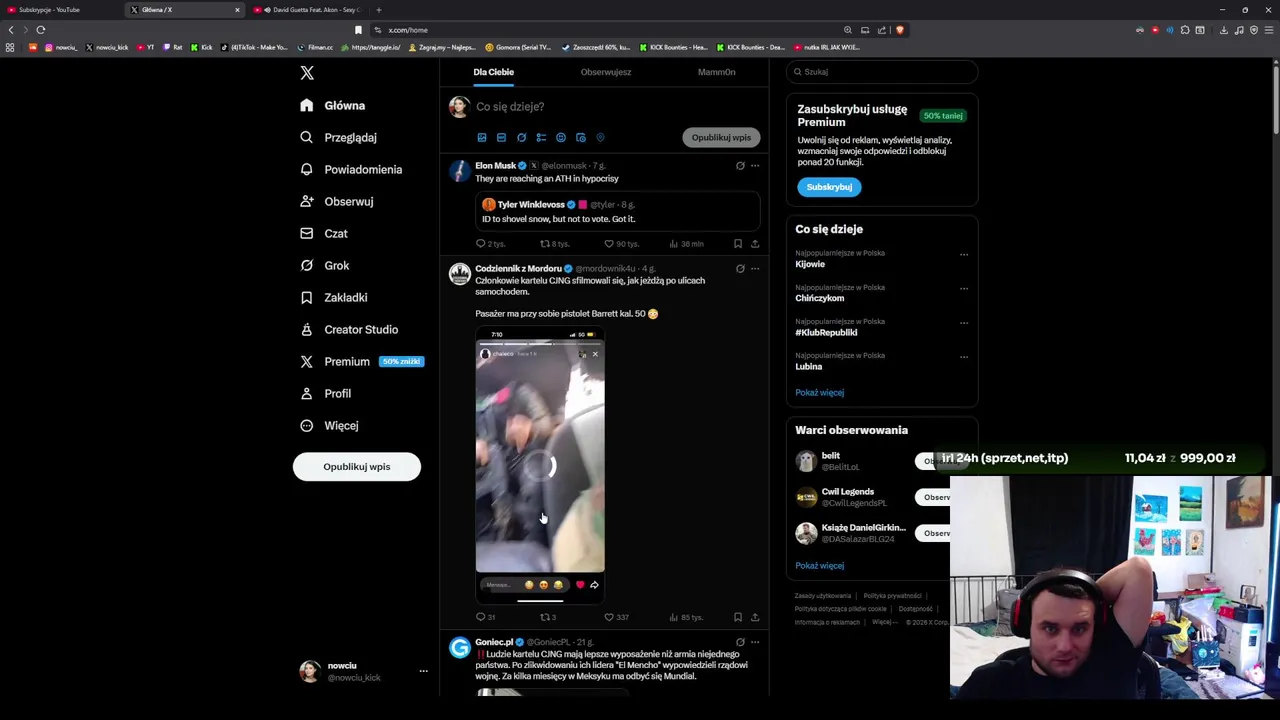Click Grok enhance icon in composer

pyautogui.click(x=521, y=137)
